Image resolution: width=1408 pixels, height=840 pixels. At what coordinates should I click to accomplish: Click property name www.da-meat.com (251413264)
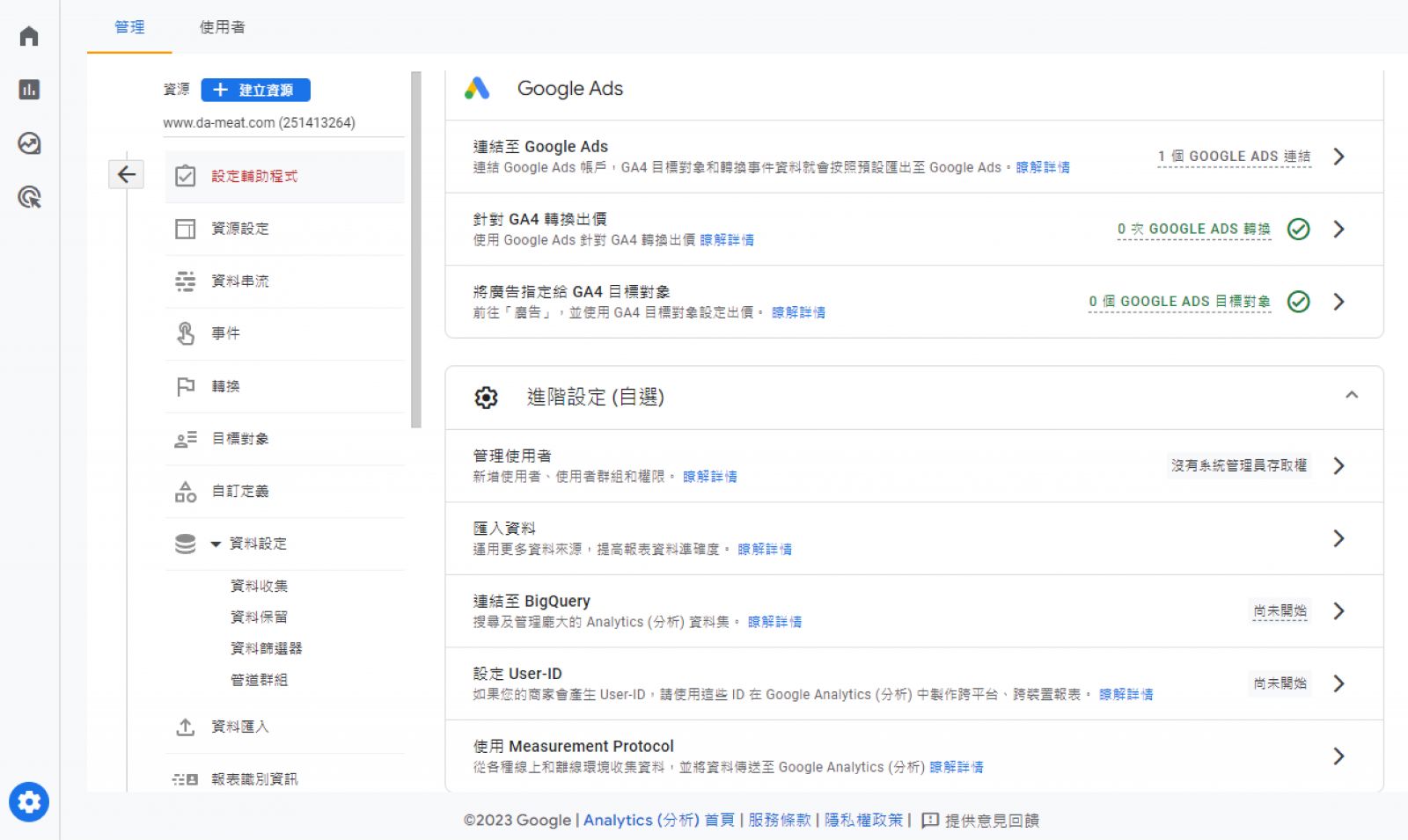[259, 123]
